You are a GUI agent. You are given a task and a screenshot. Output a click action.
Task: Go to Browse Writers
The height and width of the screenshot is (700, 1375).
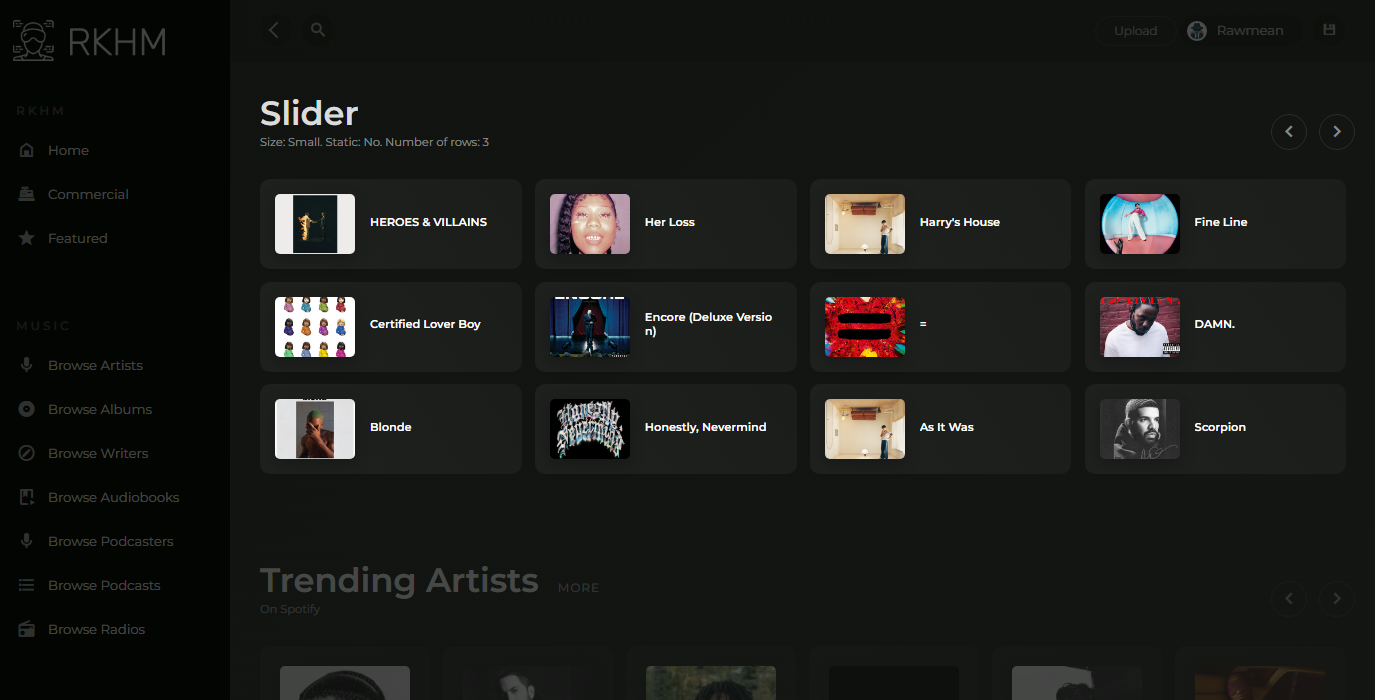point(98,453)
